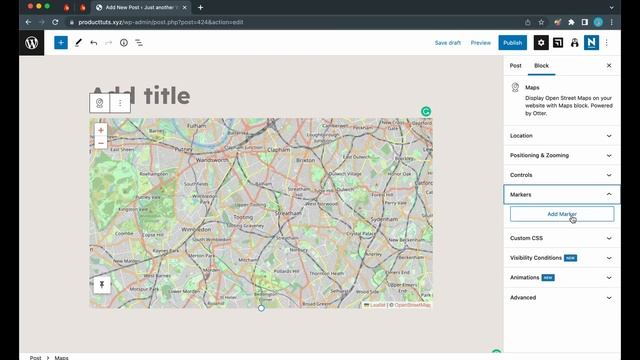Collapse the Markers panel
Image resolution: width=640 pixels, height=360 pixels.
point(562,194)
